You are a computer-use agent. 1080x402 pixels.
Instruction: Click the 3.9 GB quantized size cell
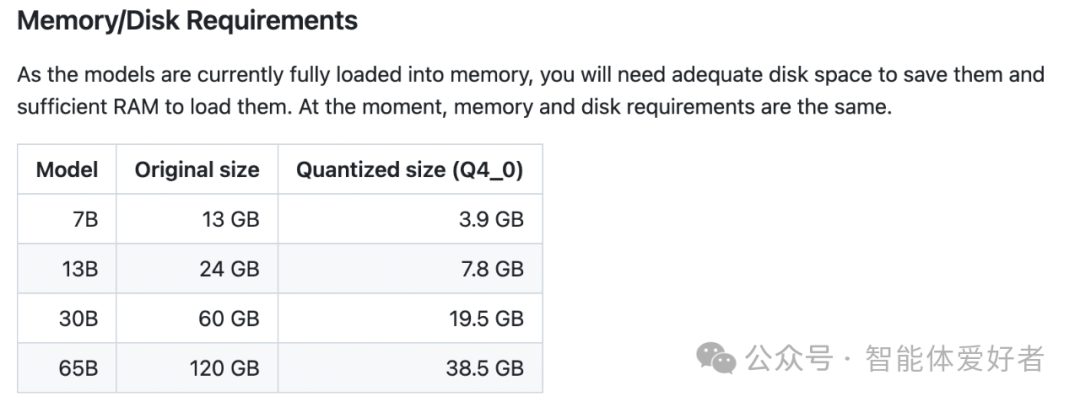point(410,219)
